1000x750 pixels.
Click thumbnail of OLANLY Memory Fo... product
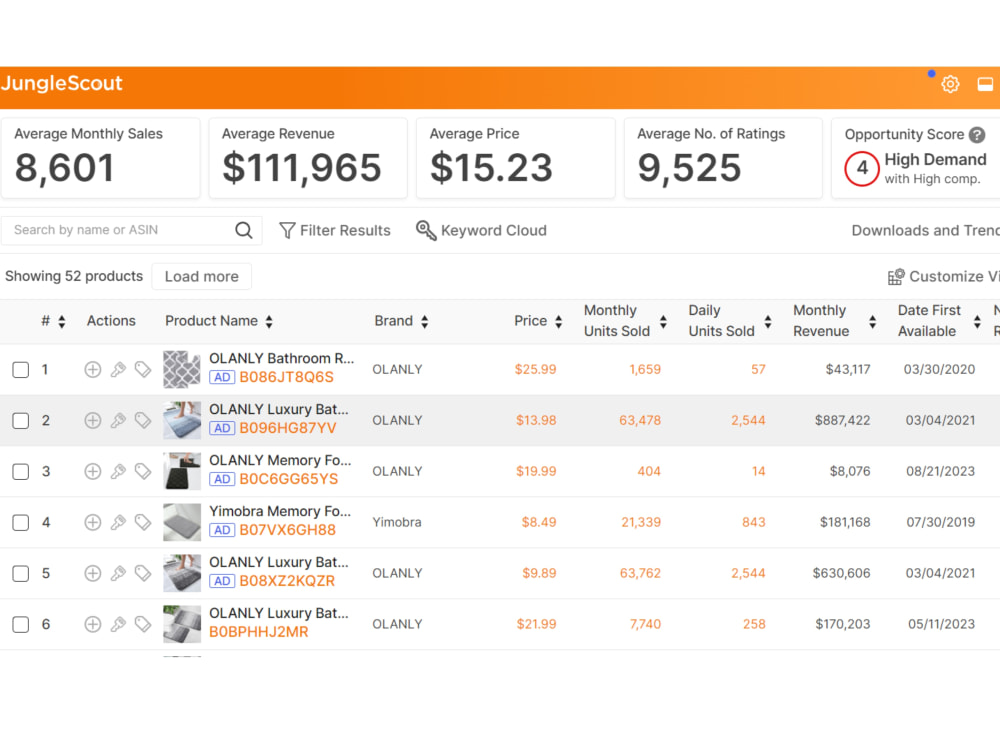click(182, 471)
